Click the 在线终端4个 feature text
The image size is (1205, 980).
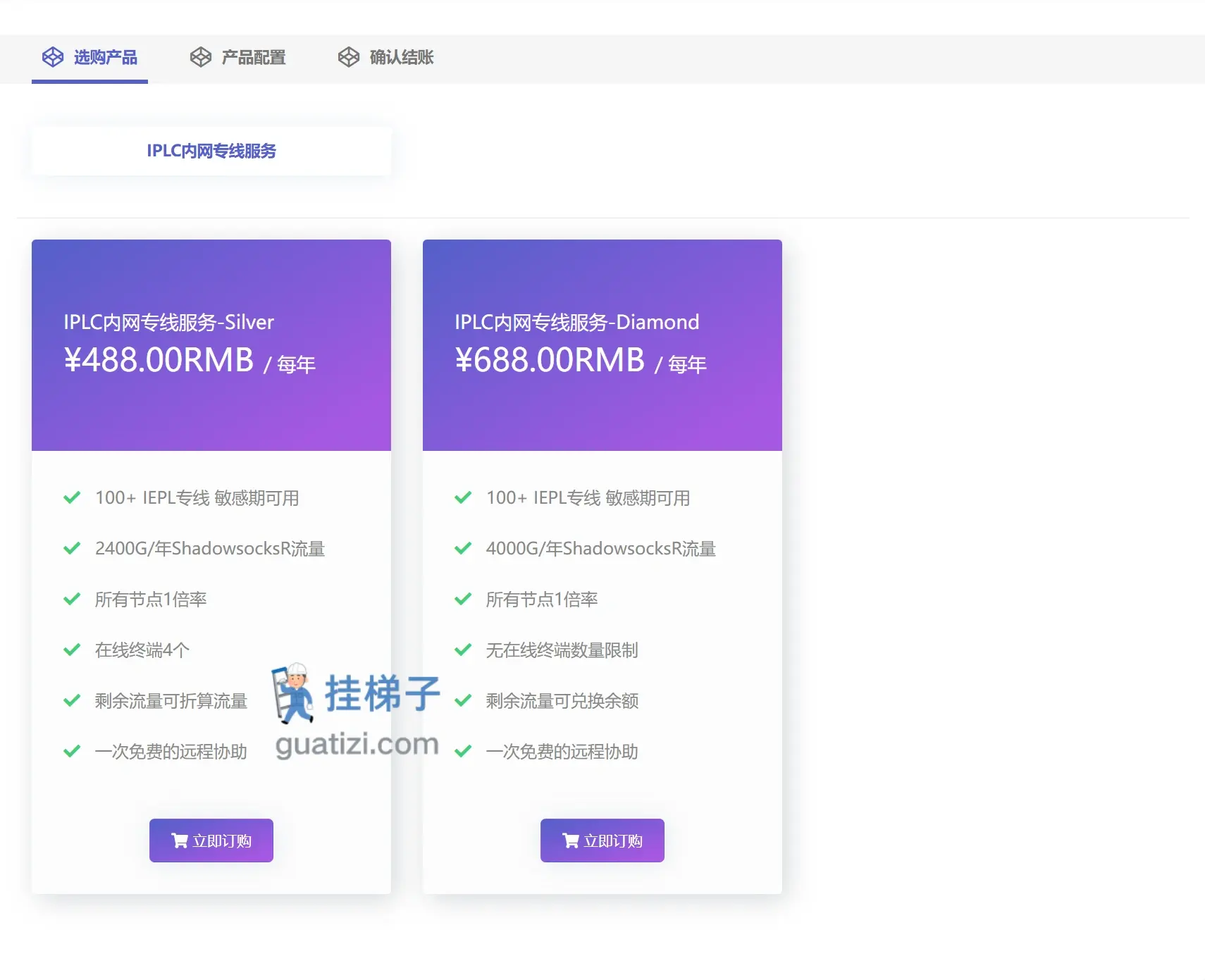click(142, 650)
